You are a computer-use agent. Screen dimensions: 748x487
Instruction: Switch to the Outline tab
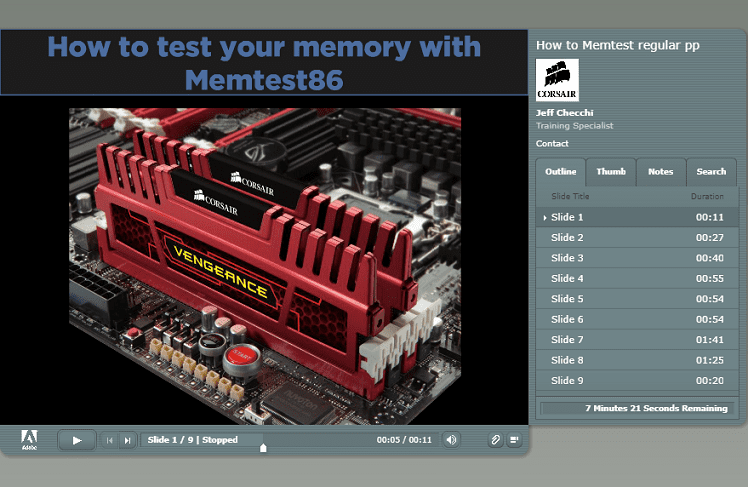tap(561, 172)
